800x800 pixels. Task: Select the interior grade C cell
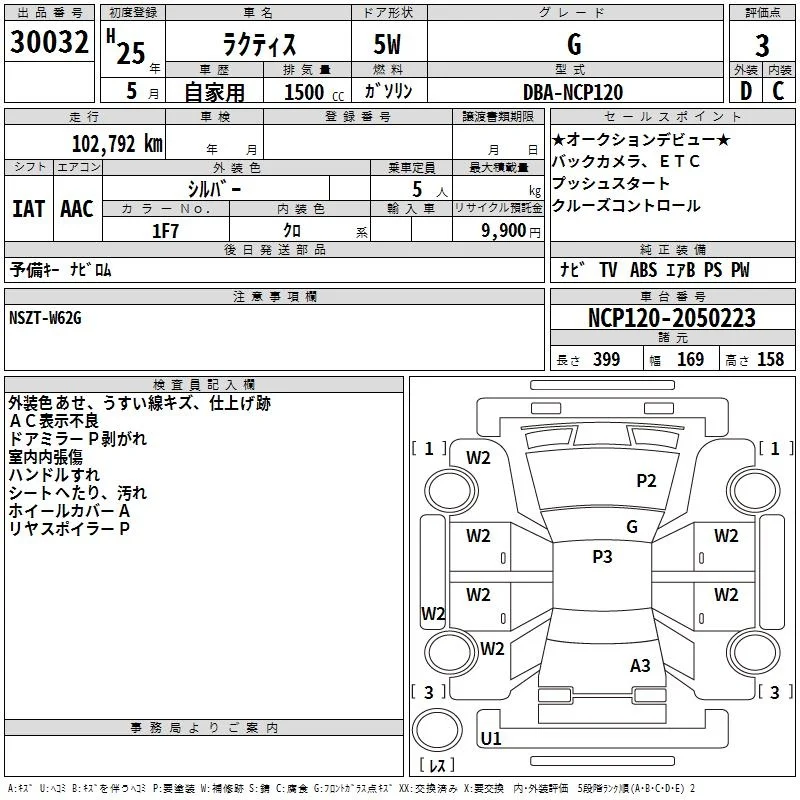779,91
